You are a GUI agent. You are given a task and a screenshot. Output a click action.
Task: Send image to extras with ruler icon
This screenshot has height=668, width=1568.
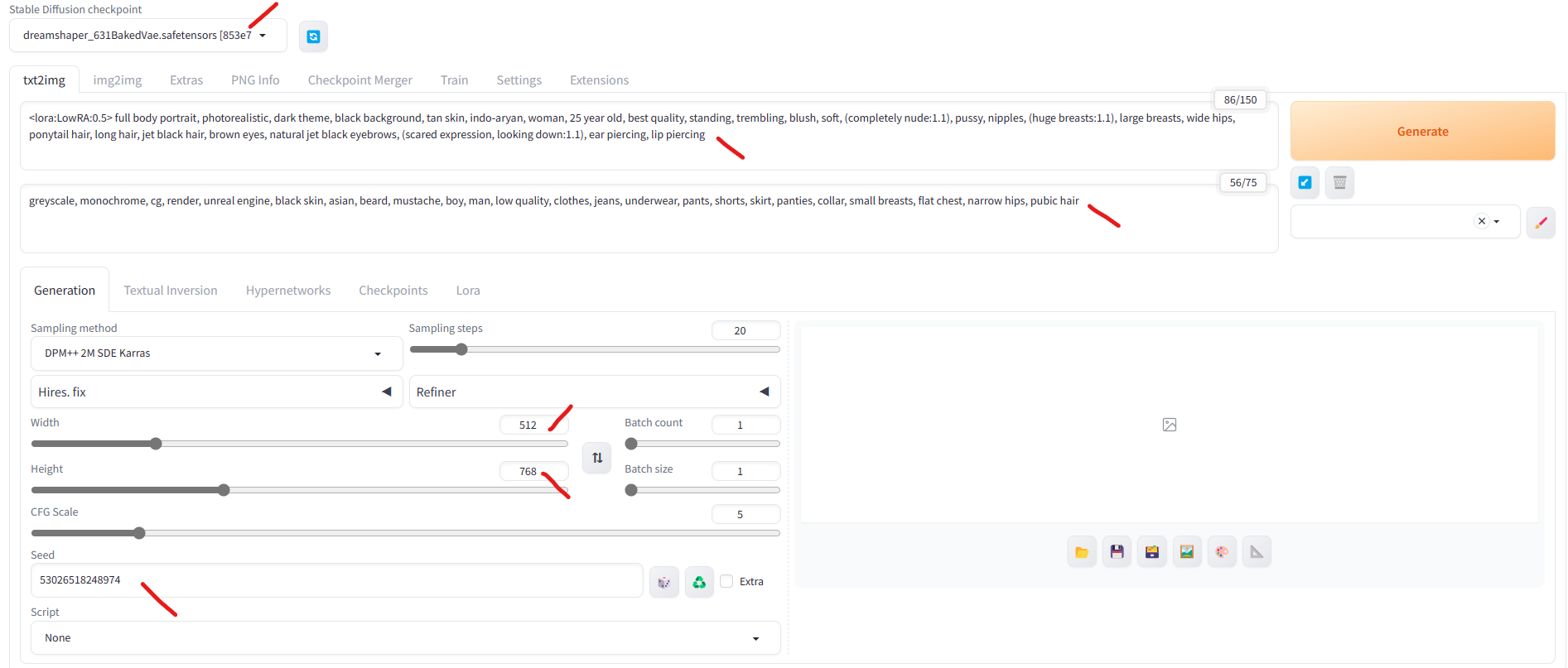(x=1257, y=552)
